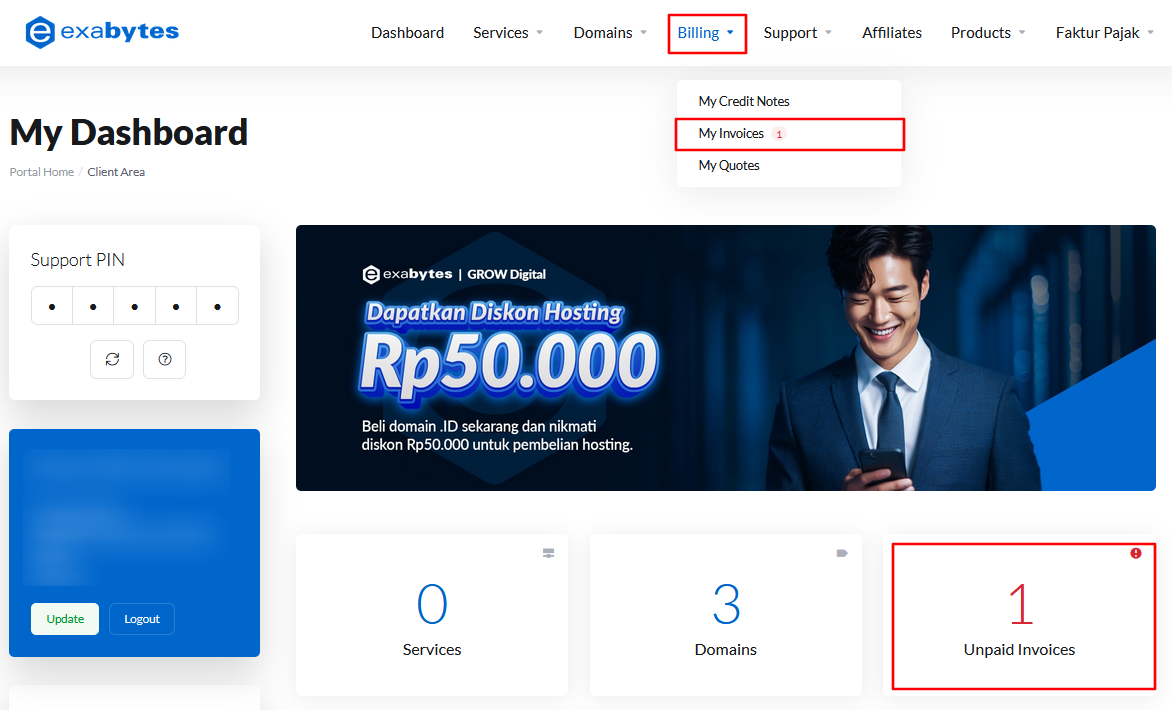Click the My Invoices count badge
1172x710 pixels.
coord(779,135)
